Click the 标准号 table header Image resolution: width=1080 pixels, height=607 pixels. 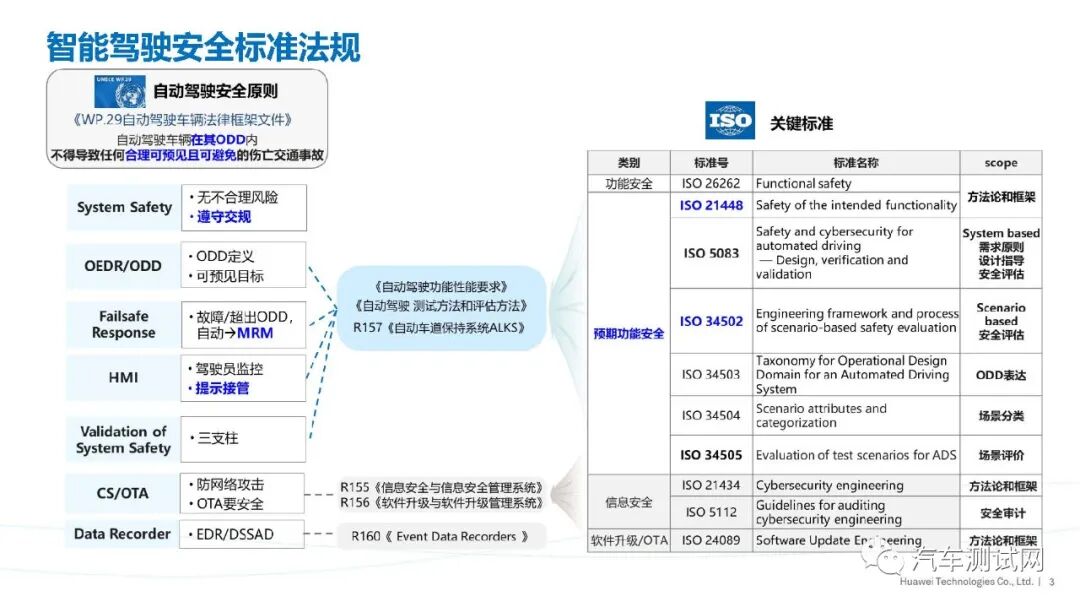click(x=712, y=163)
